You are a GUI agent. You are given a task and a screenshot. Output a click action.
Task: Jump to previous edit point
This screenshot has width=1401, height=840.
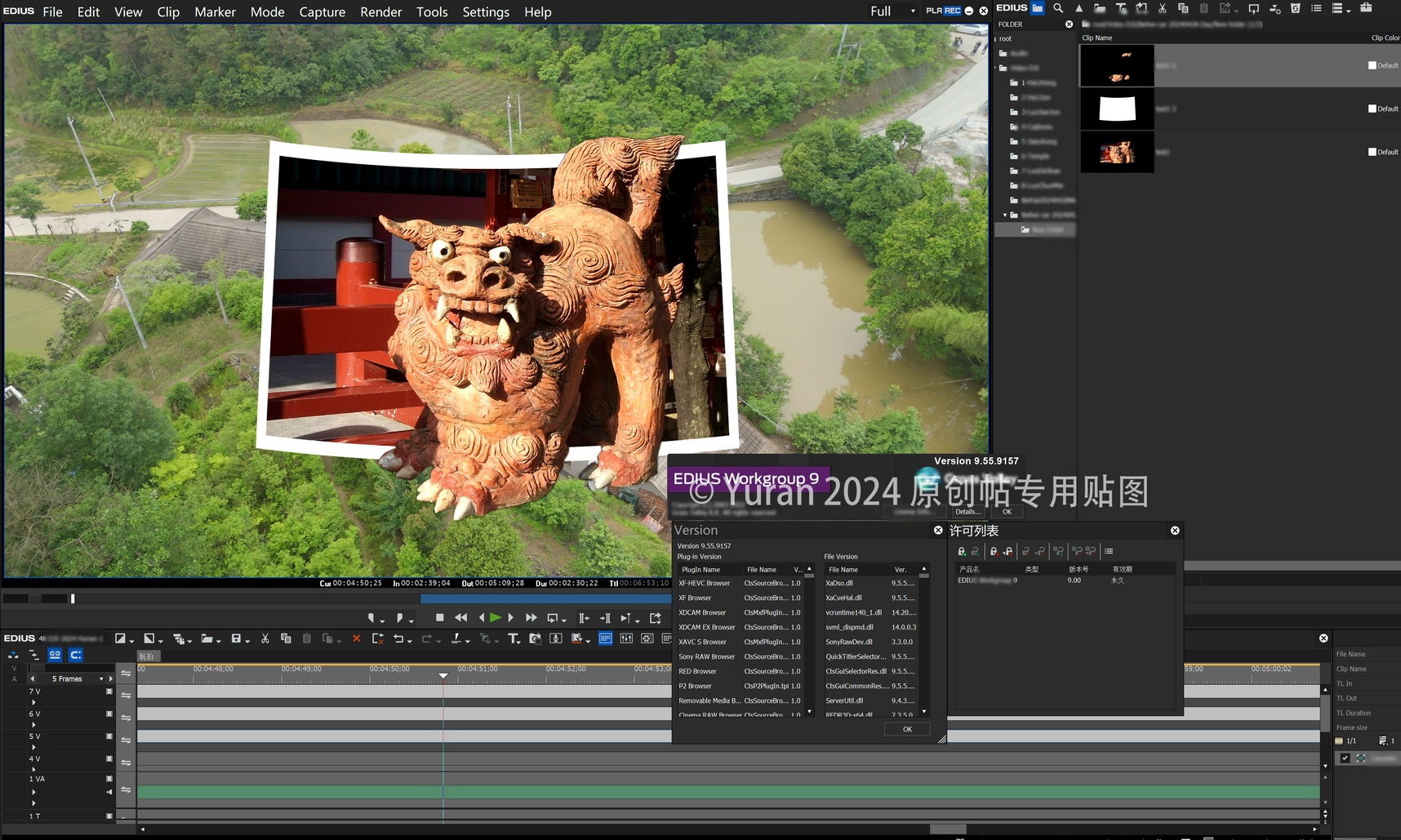coord(583,618)
